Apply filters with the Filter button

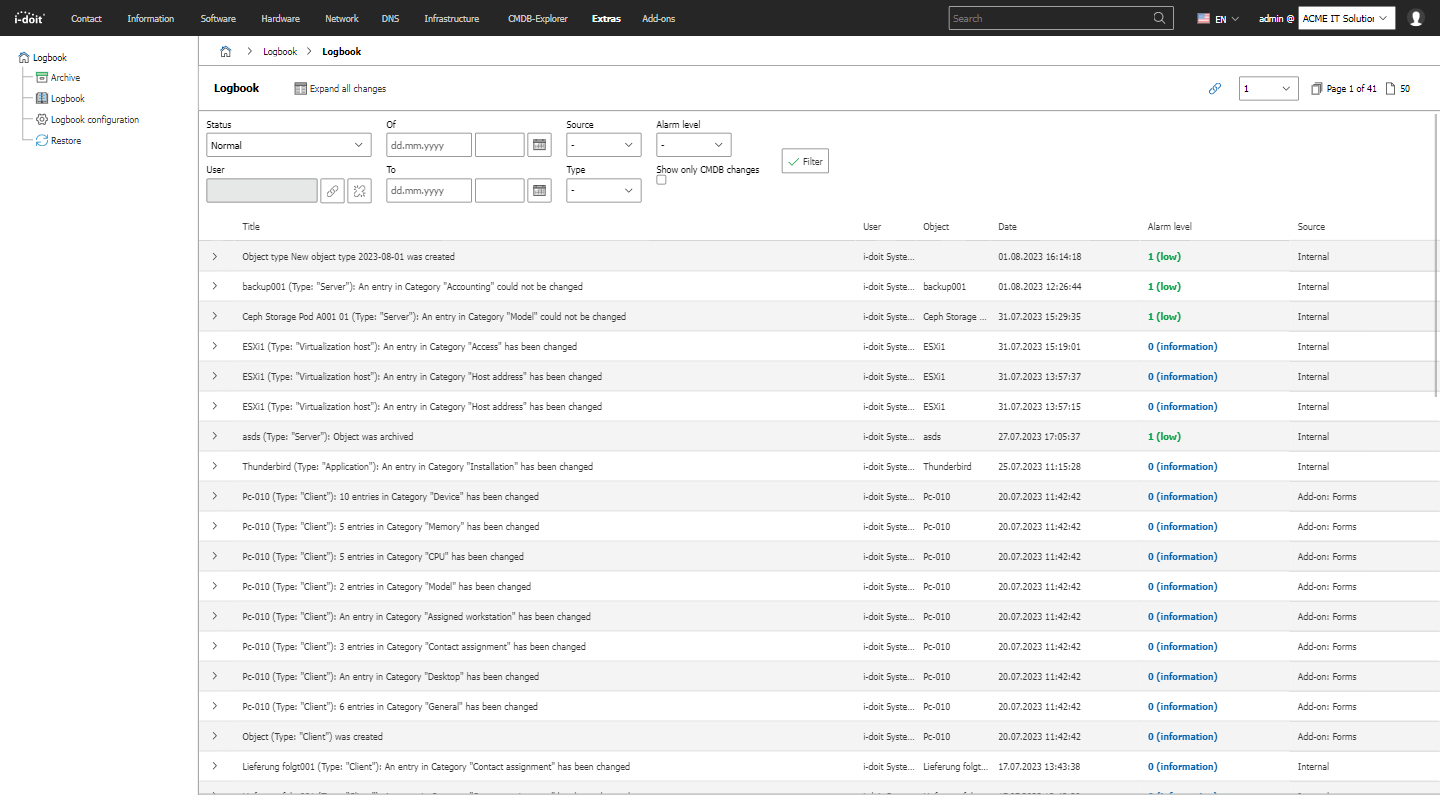[x=805, y=161]
